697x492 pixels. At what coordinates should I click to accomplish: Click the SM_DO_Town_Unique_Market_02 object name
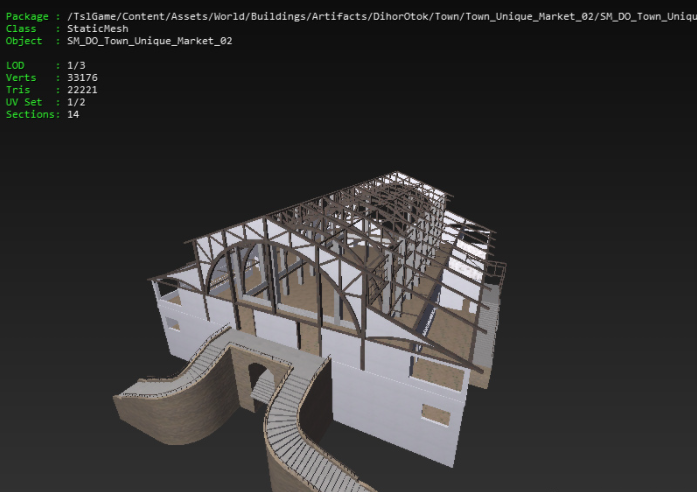click(149, 41)
